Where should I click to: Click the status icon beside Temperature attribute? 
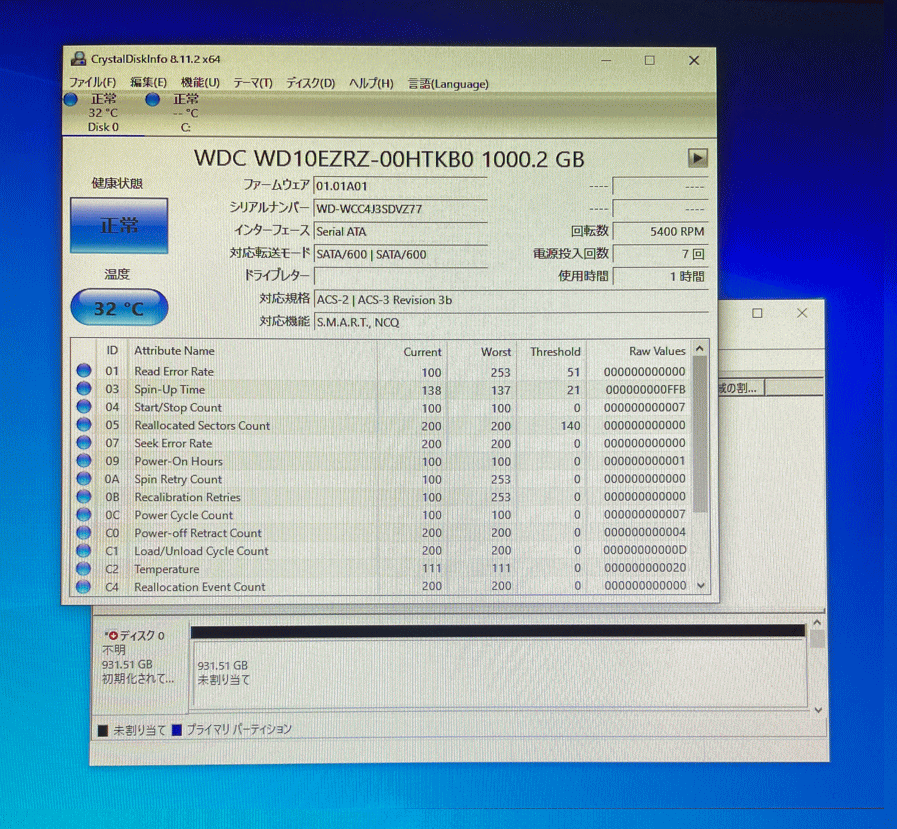pos(83,568)
